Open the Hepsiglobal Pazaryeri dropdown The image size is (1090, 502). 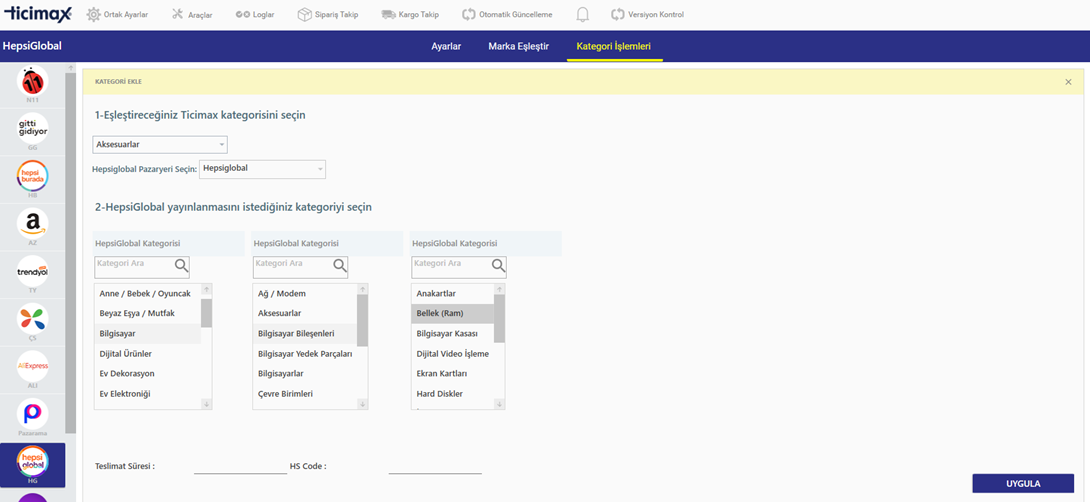point(262,169)
